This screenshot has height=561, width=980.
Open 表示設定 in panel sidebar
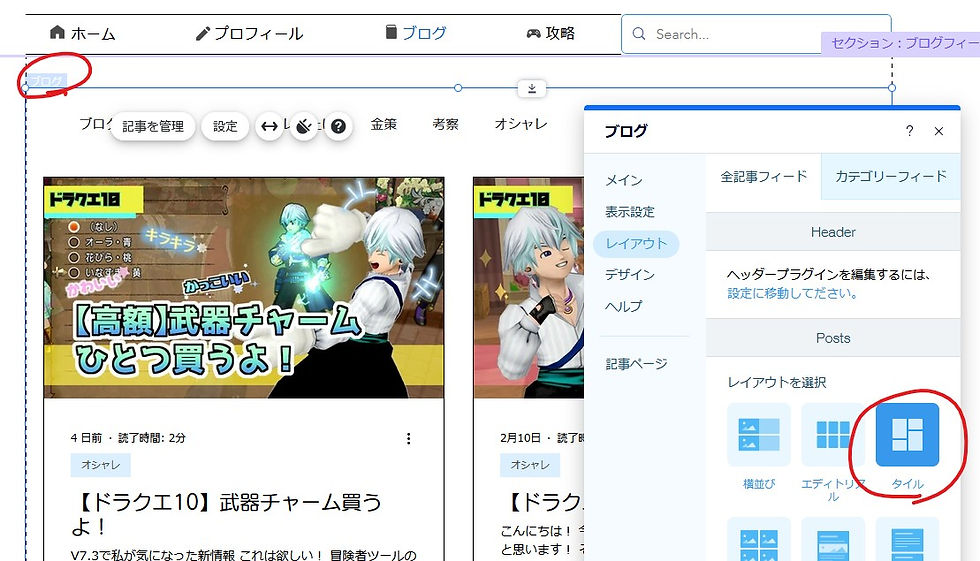pyautogui.click(x=630, y=212)
